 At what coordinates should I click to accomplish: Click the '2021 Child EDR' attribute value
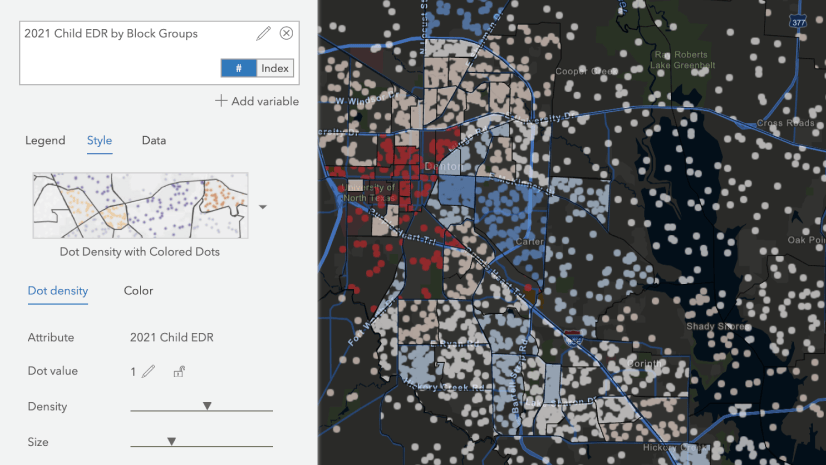(x=172, y=338)
